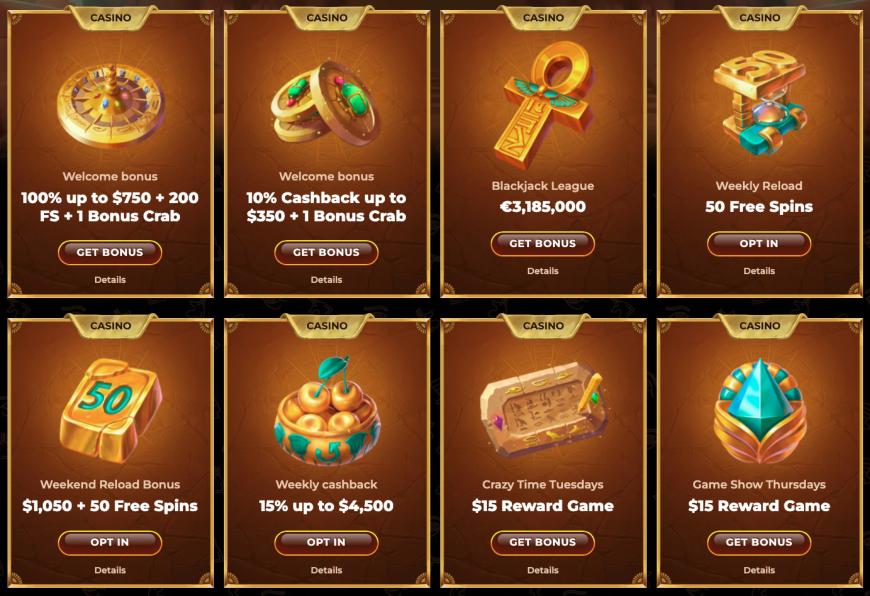Click the CASINO tag on Weekly Reload card
This screenshot has width=870, height=596.
[x=760, y=18]
